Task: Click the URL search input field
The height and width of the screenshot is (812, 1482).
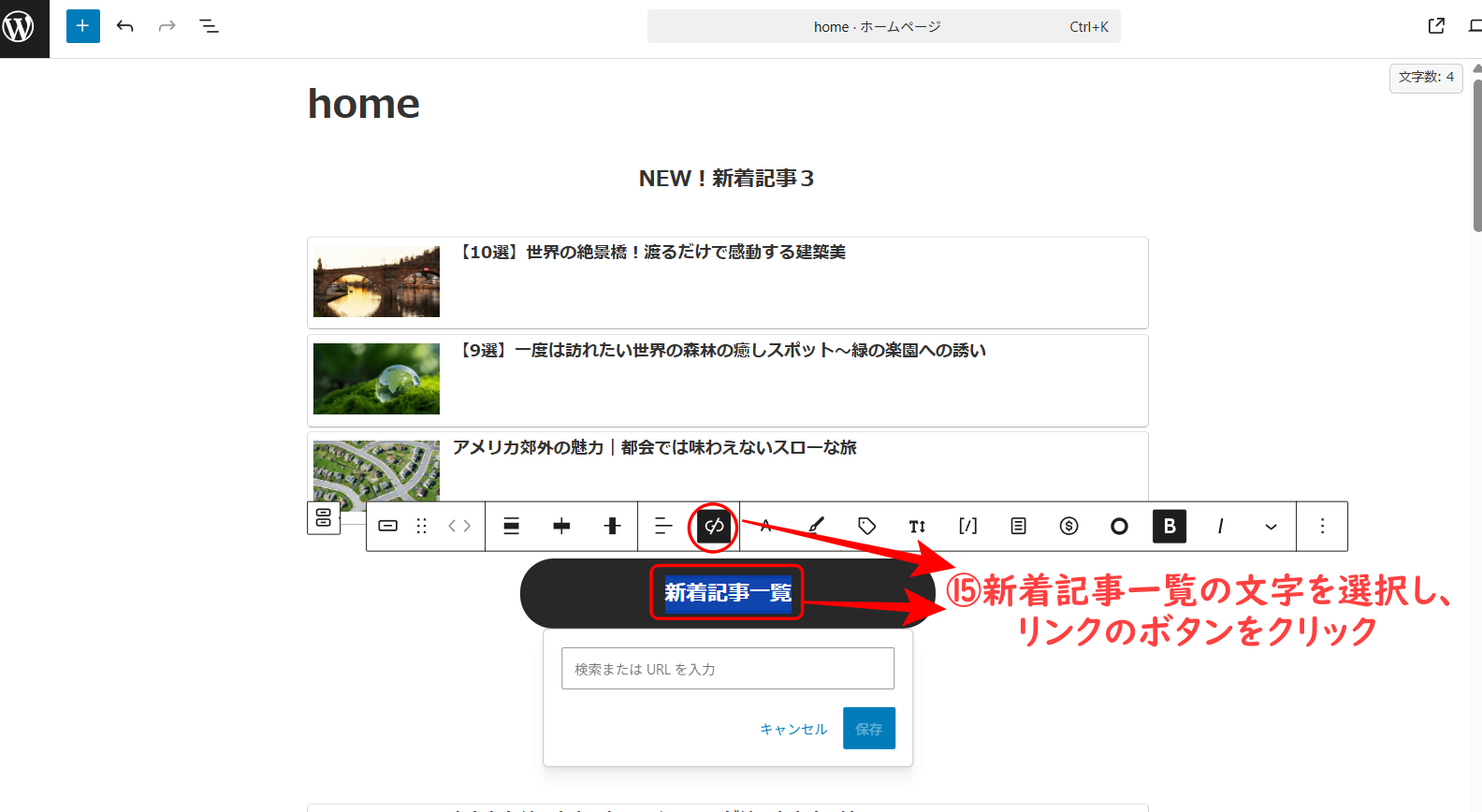Action: point(727,669)
